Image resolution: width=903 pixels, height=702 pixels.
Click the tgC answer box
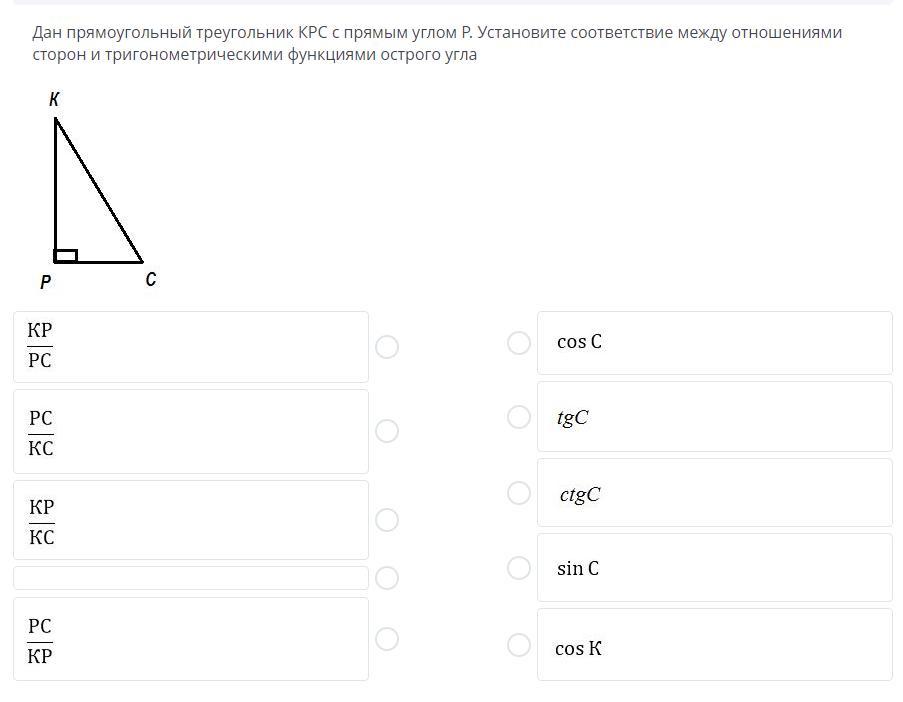click(x=715, y=416)
